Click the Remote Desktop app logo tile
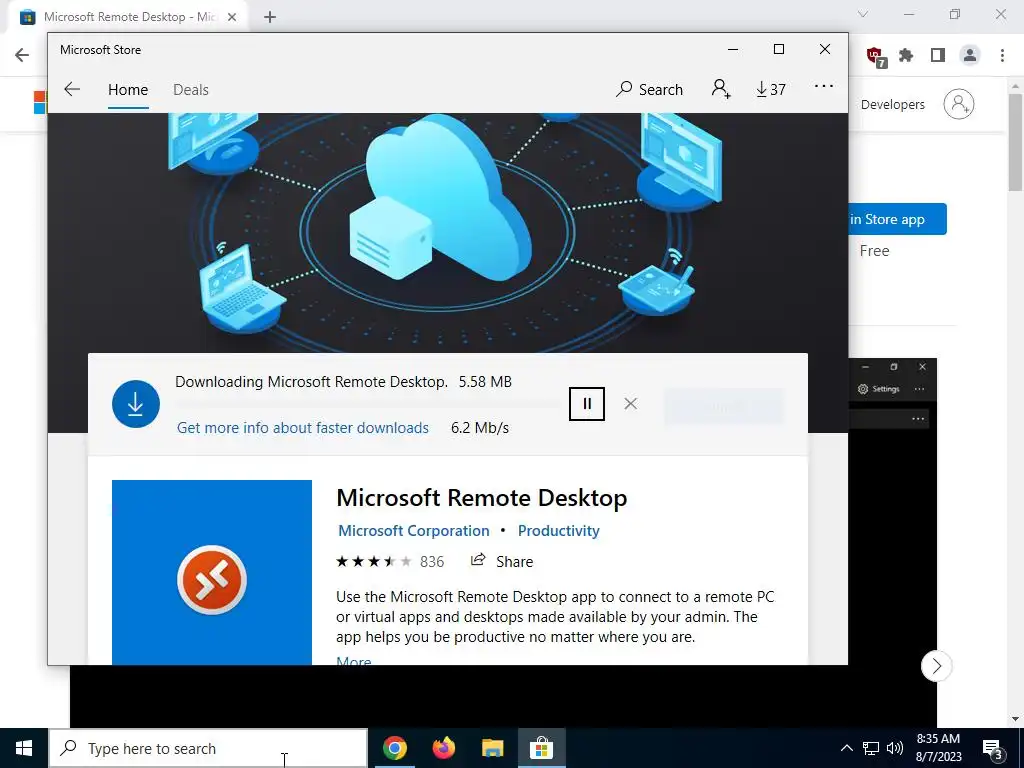 click(212, 573)
